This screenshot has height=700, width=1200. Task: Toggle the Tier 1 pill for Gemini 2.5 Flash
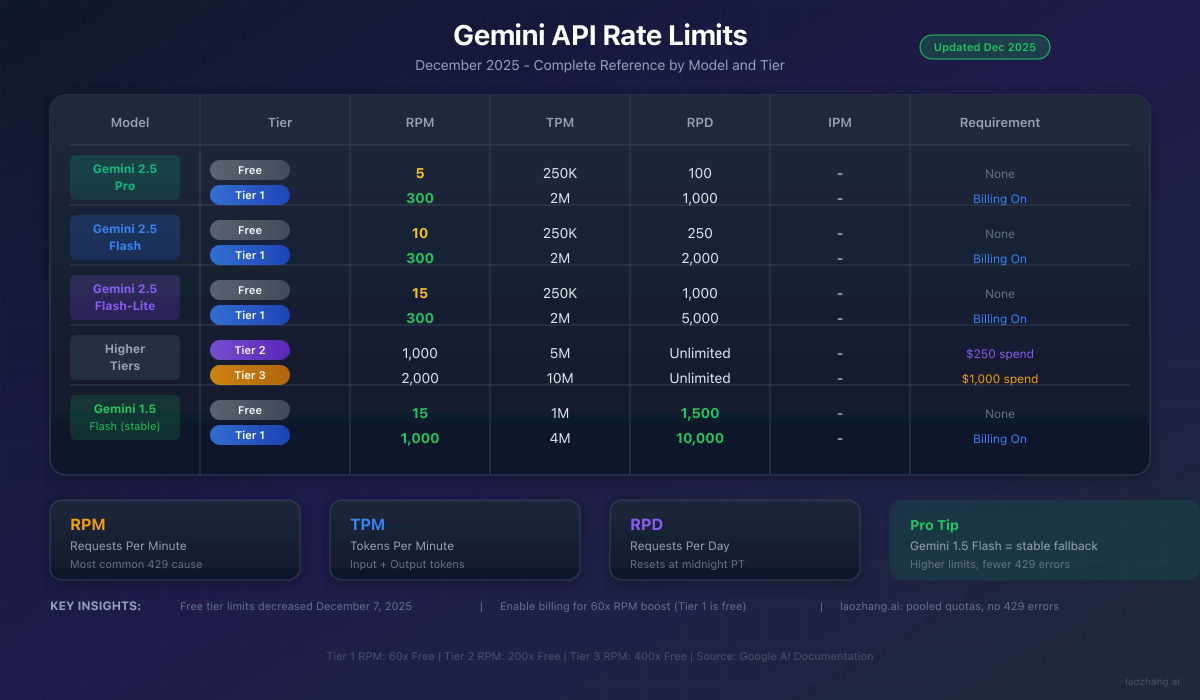click(x=249, y=255)
